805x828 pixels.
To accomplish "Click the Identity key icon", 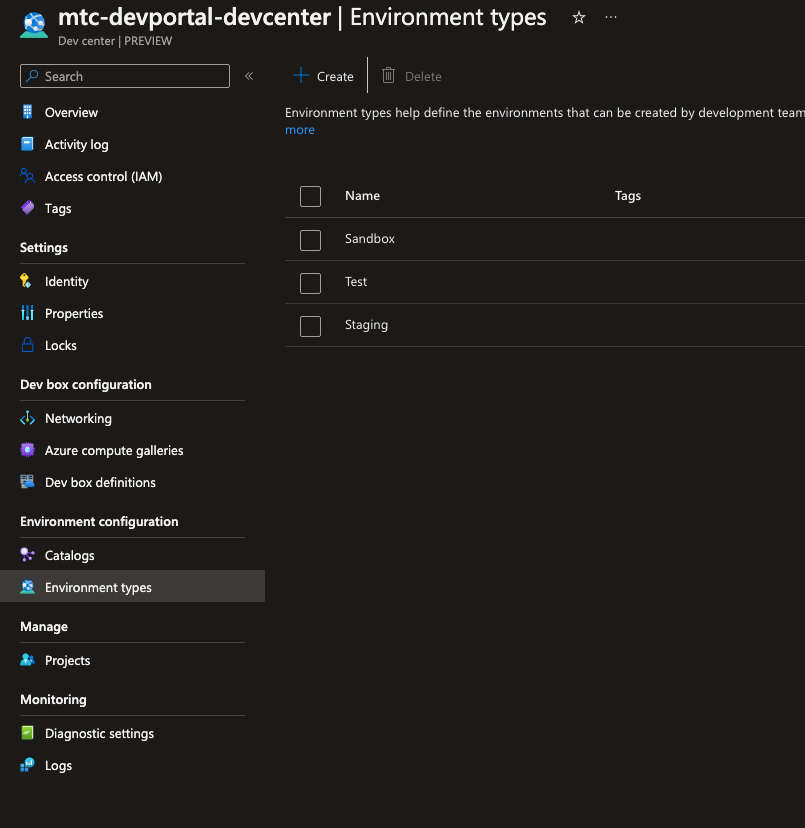I will [x=27, y=281].
